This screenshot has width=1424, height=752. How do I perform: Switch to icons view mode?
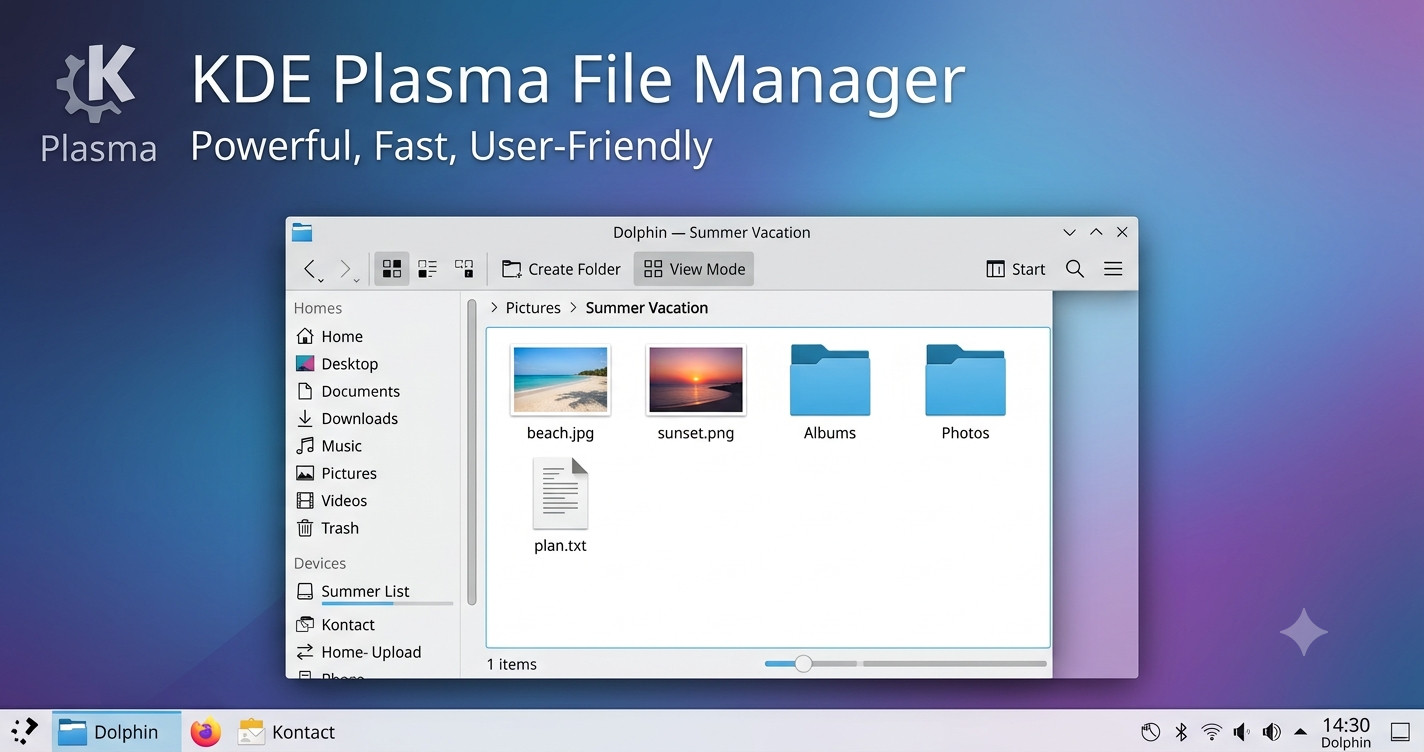point(392,268)
